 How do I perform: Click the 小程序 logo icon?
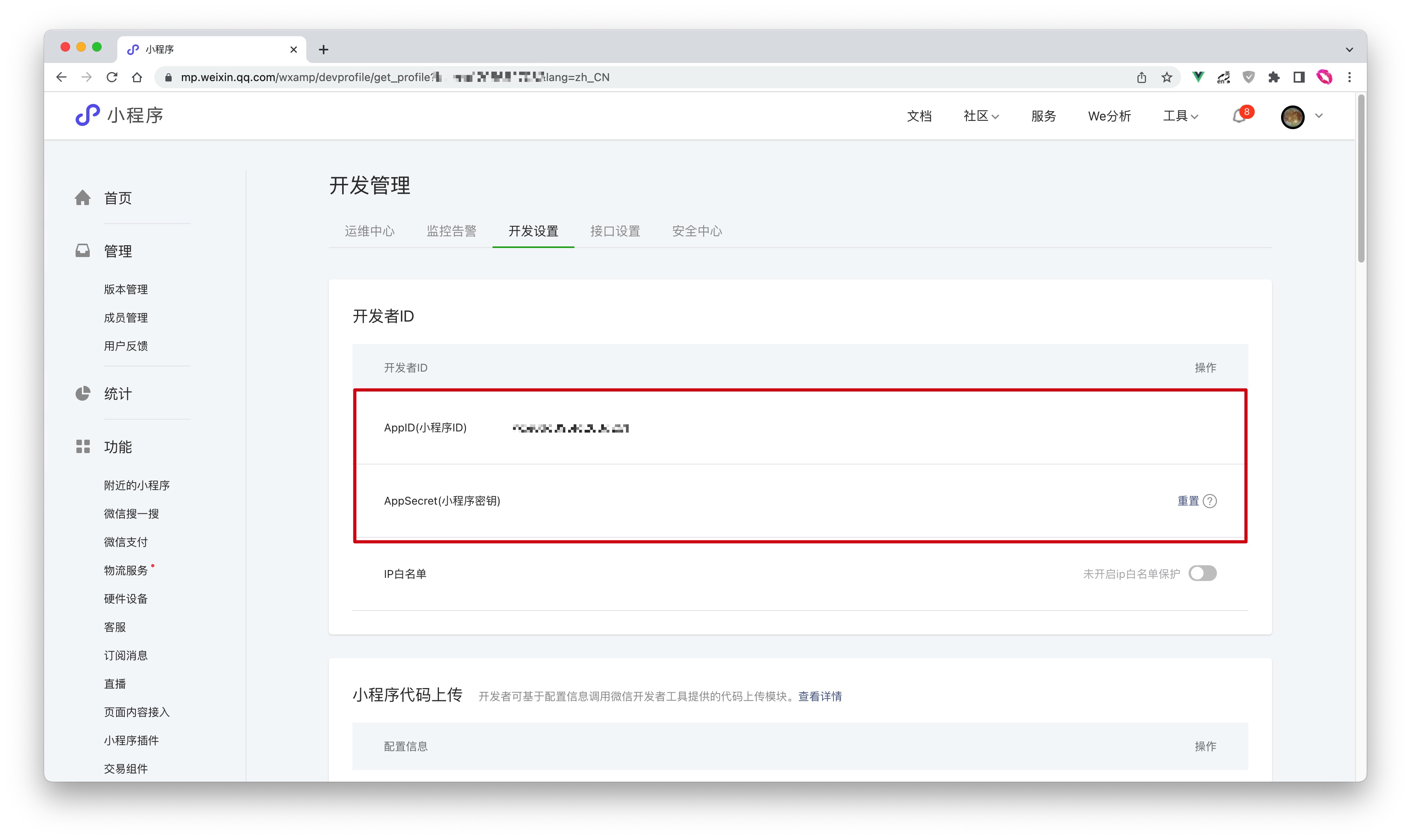tap(88, 115)
